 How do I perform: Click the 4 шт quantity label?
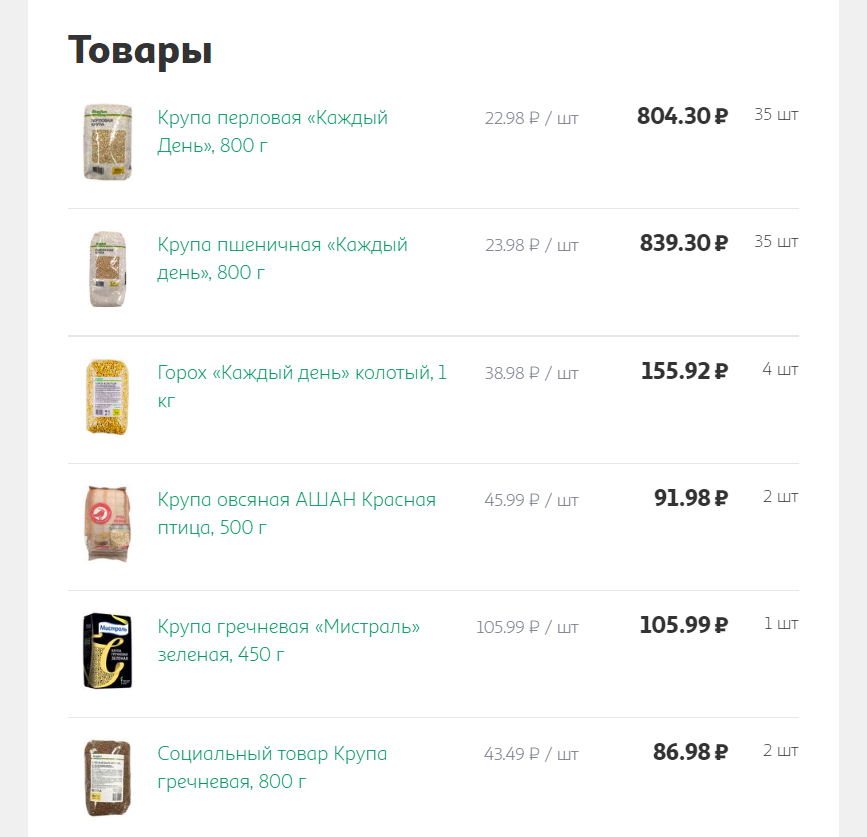coord(780,369)
